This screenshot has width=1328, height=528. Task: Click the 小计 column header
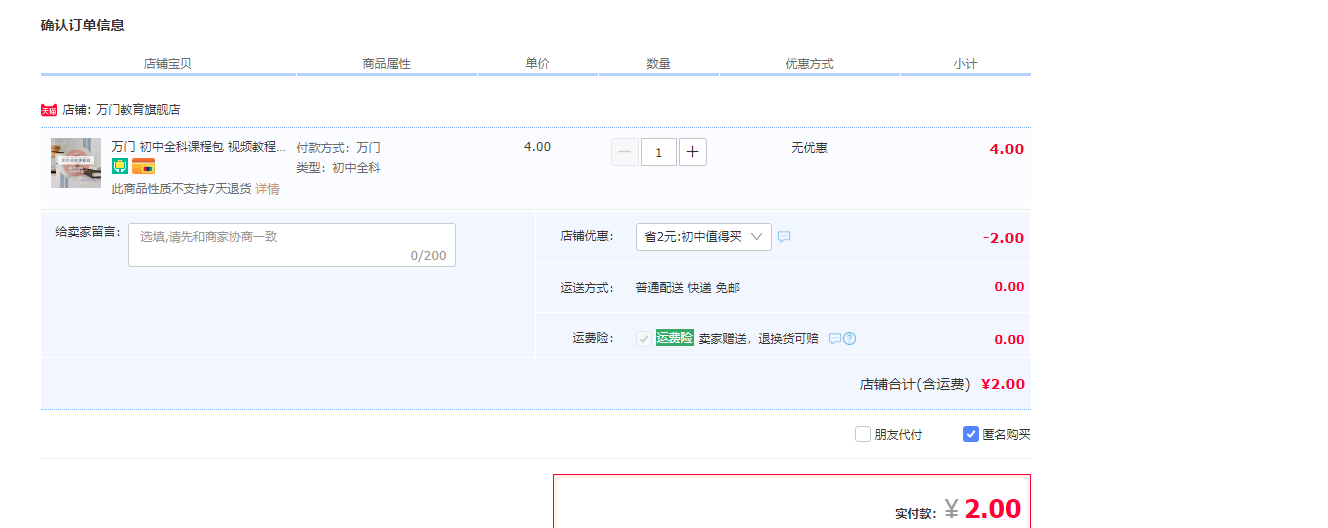(x=965, y=64)
